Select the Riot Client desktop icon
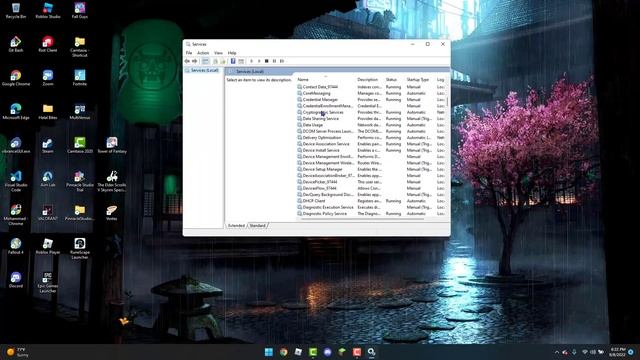640x360 pixels. pos(48,44)
